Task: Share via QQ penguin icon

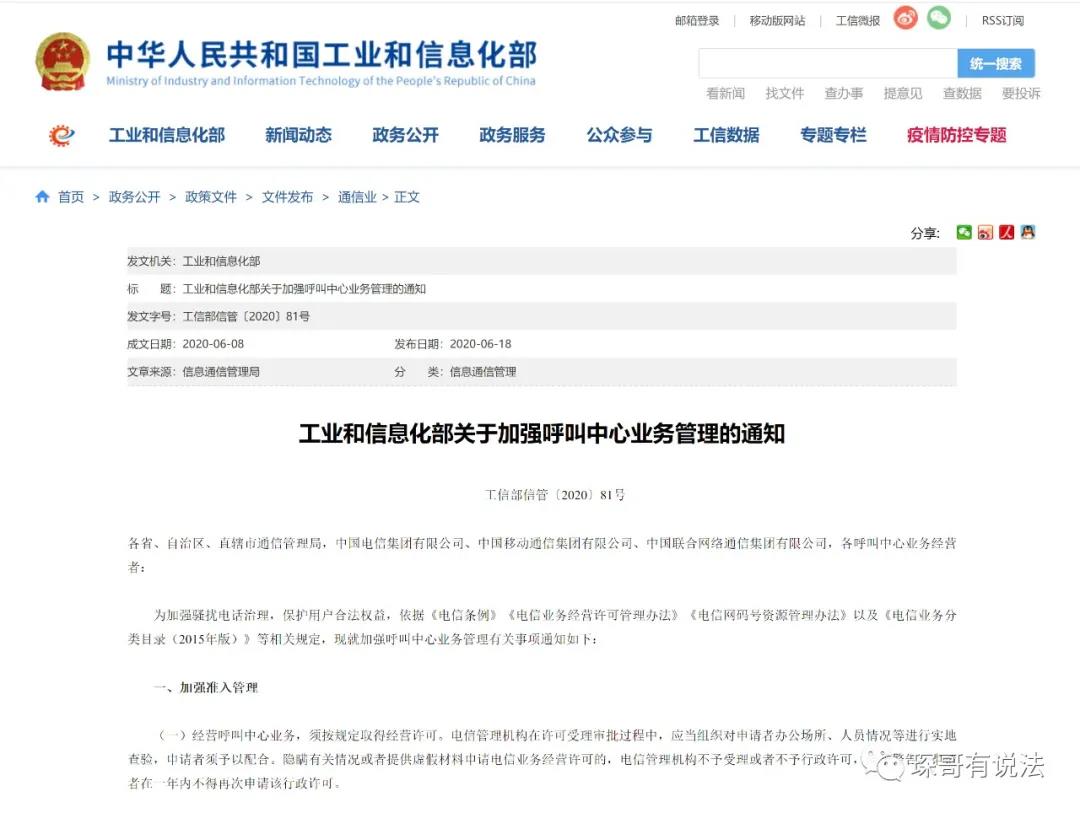Action: pos(1028,232)
